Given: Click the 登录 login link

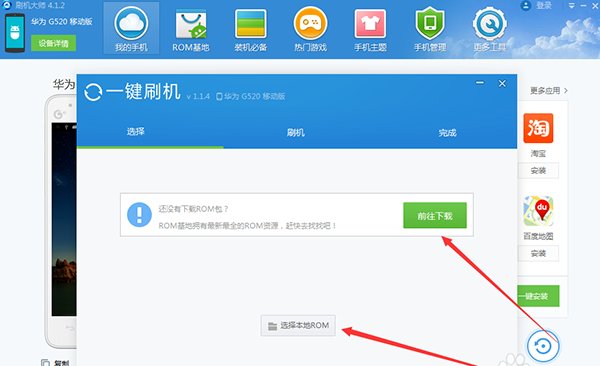Looking at the screenshot, I should coord(544,5).
